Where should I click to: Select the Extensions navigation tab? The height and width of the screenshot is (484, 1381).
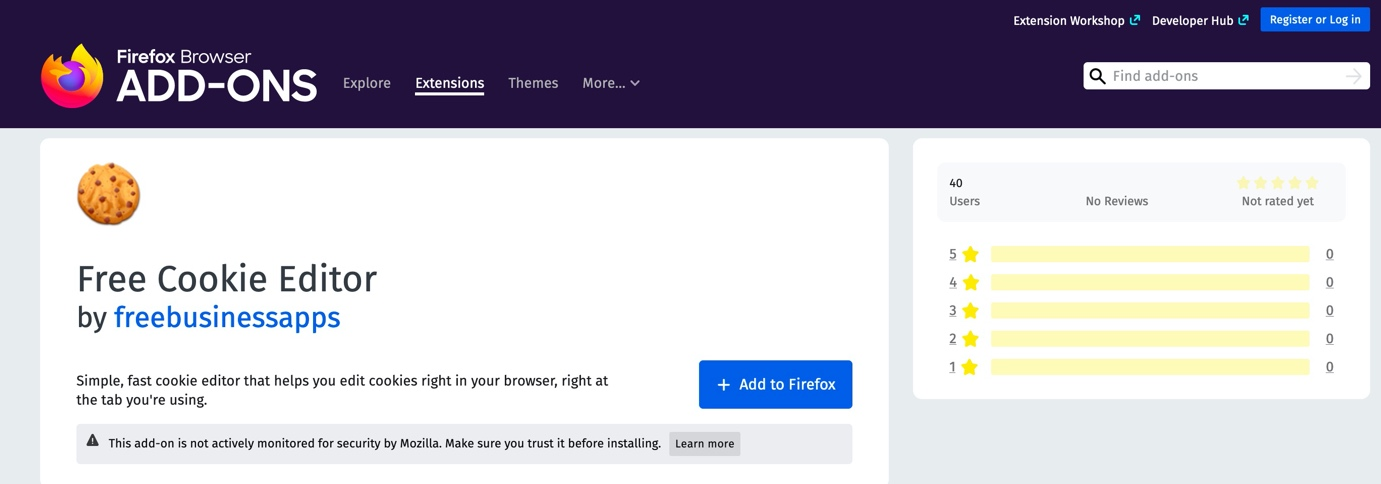point(449,83)
